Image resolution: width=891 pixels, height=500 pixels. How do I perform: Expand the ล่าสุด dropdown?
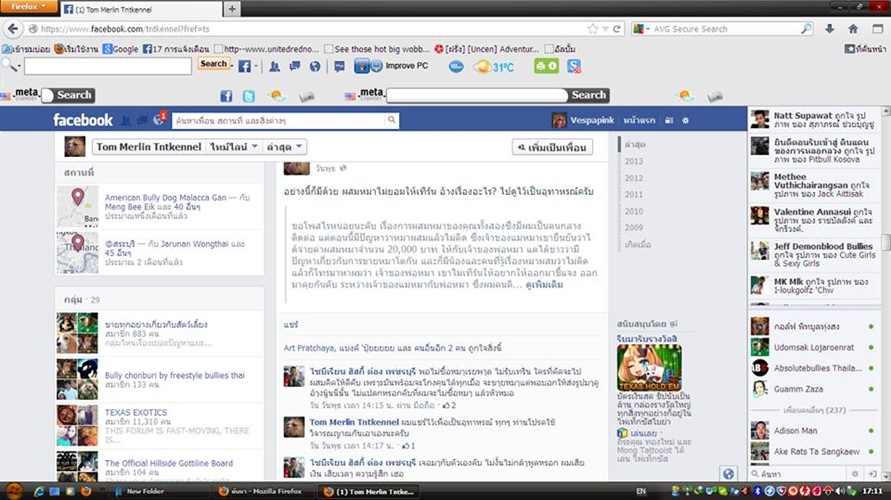[x=285, y=147]
